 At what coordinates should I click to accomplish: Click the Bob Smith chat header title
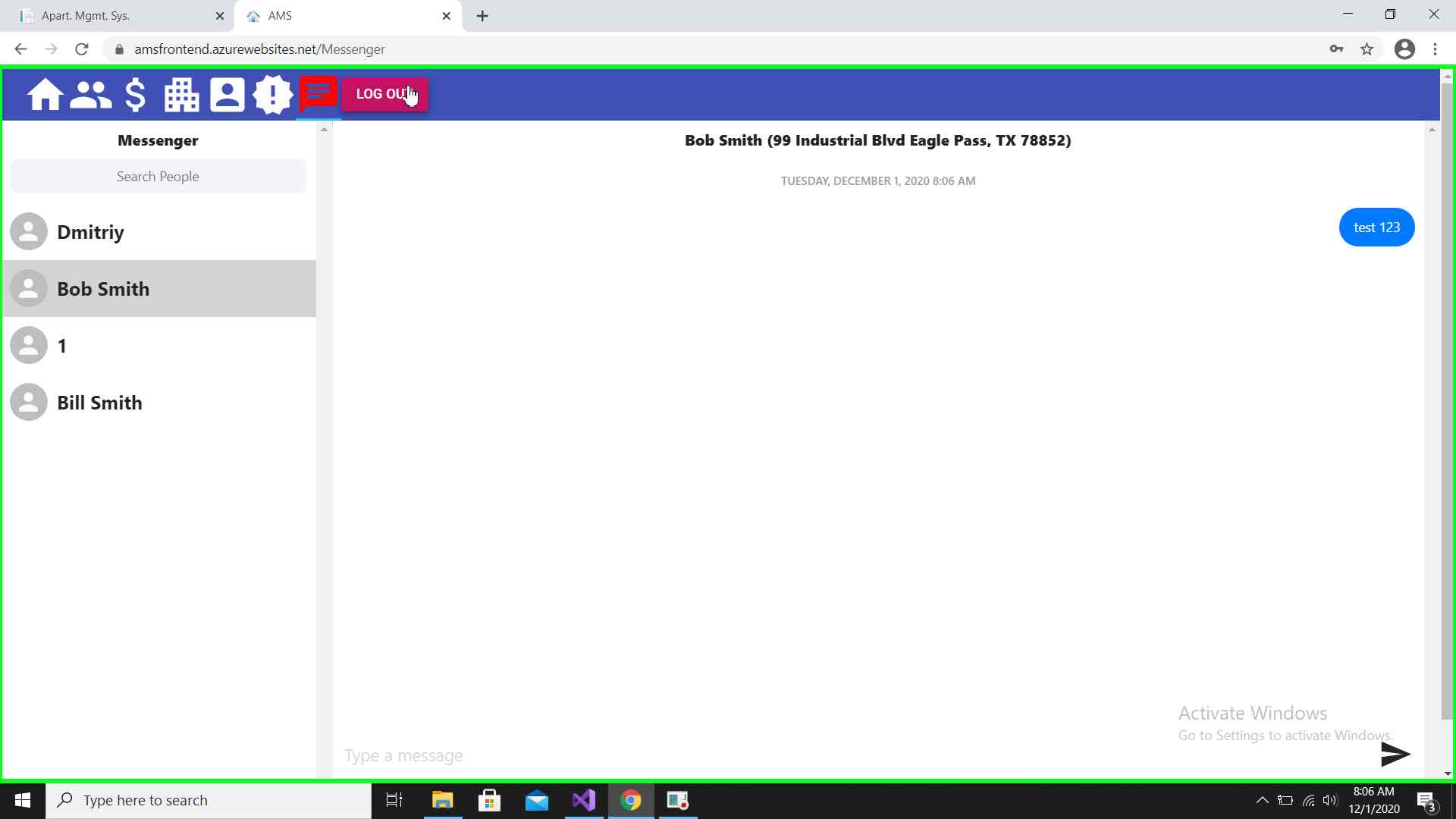pyautogui.click(x=877, y=140)
